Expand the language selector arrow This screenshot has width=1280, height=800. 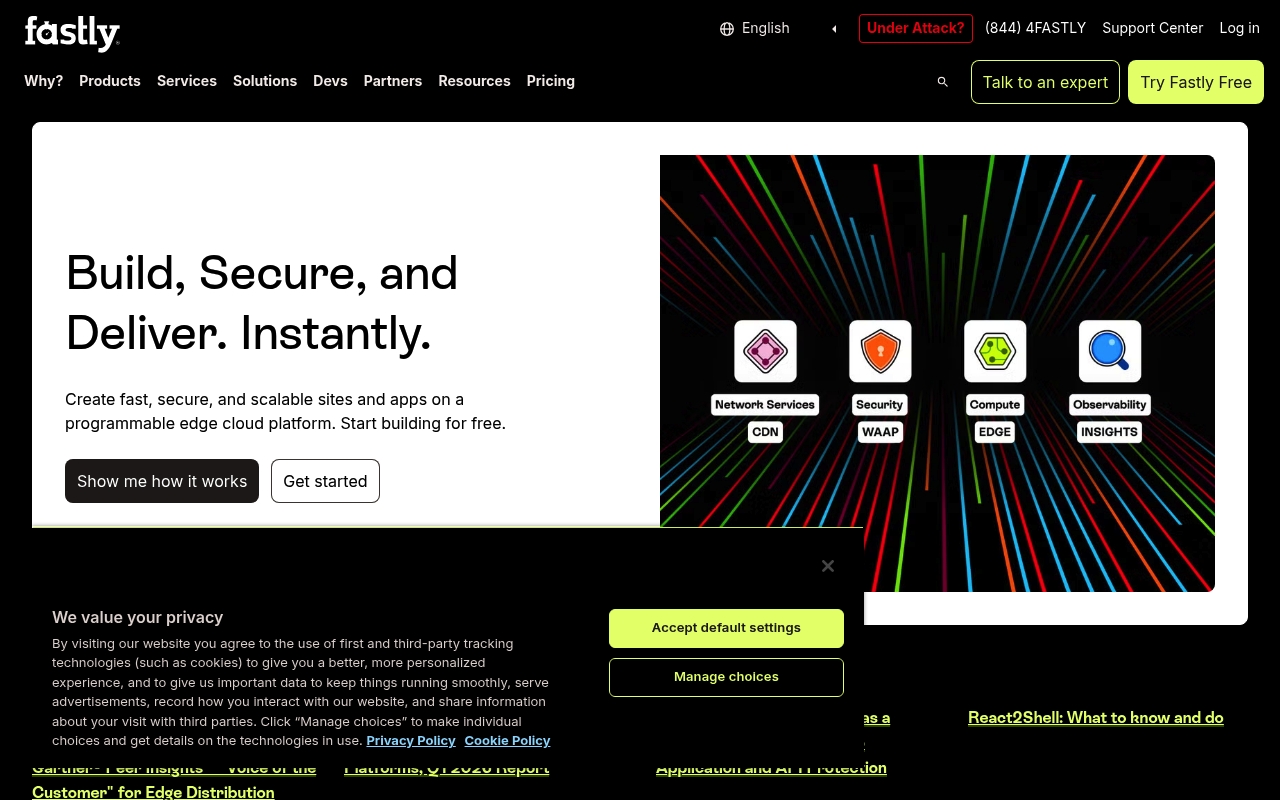(x=834, y=29)
